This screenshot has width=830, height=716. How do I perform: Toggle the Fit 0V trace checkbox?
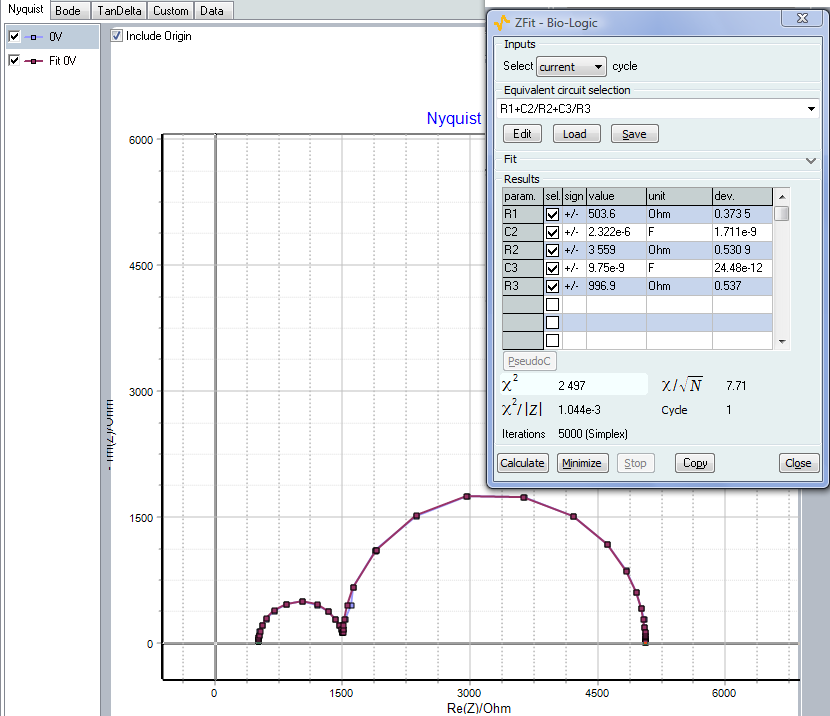[14, 61]
